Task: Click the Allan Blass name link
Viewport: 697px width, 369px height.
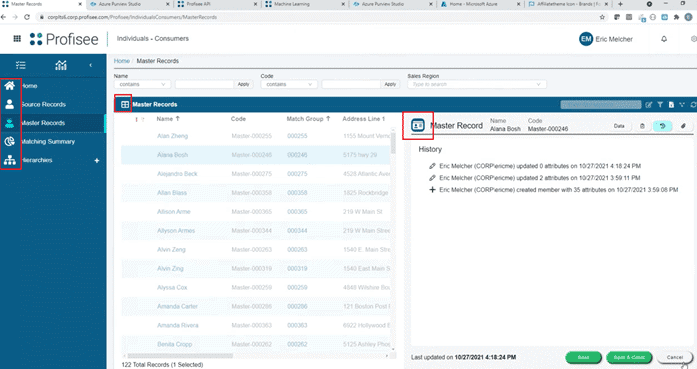Action: pyautogui.click(x=172, y=193)
